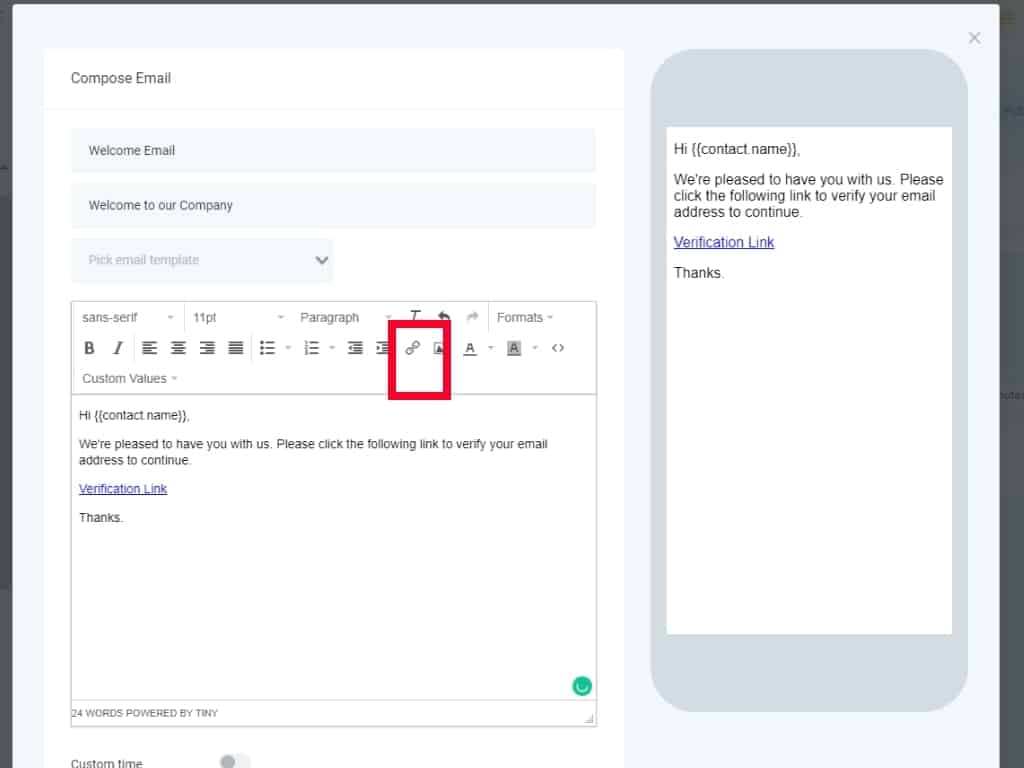Image resolution: width=1024 pixels, height=768 pixels.
Task: Insert an image into the email
Action: [439, 348]
